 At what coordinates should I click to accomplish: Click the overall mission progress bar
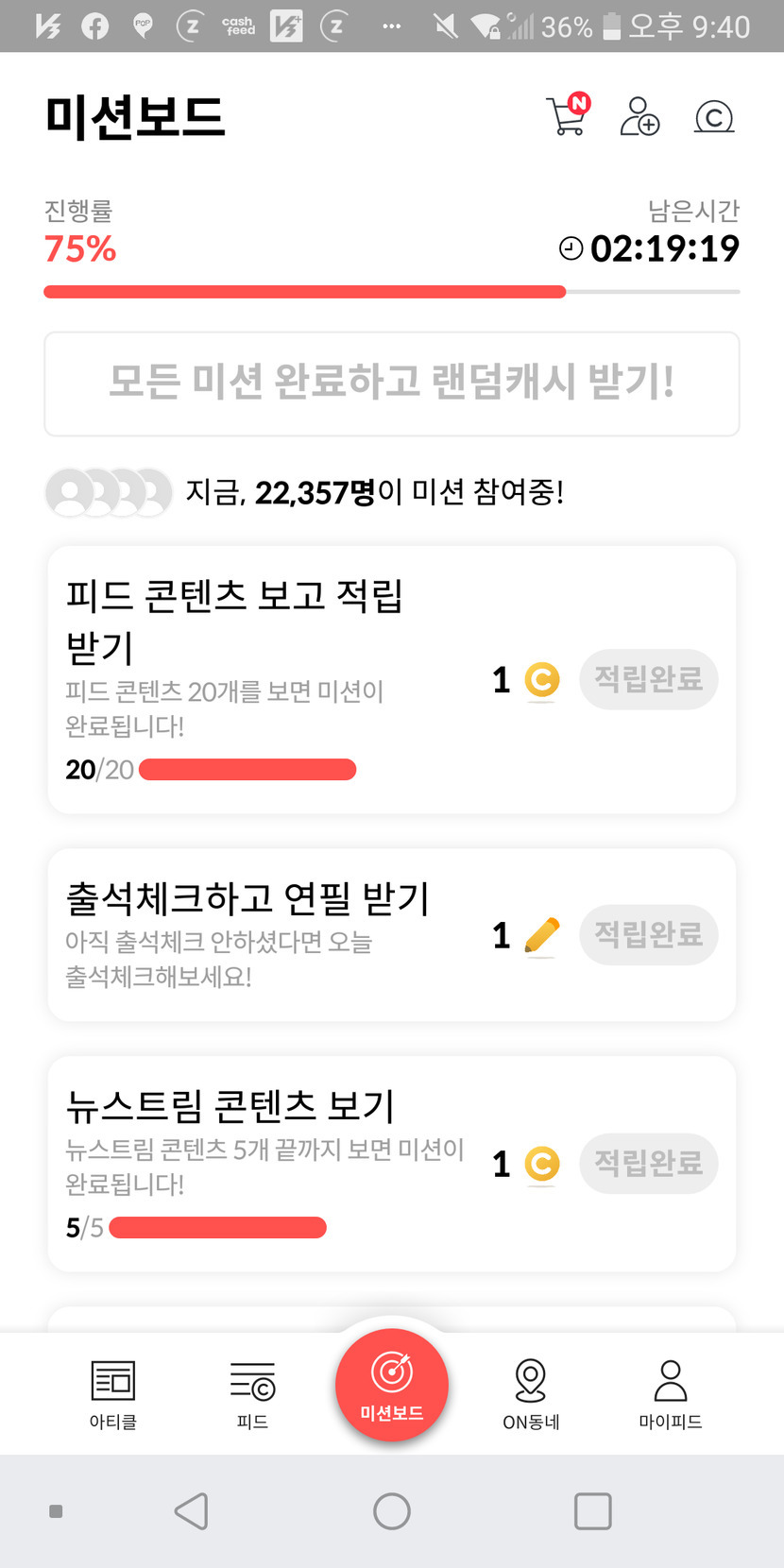391,292
